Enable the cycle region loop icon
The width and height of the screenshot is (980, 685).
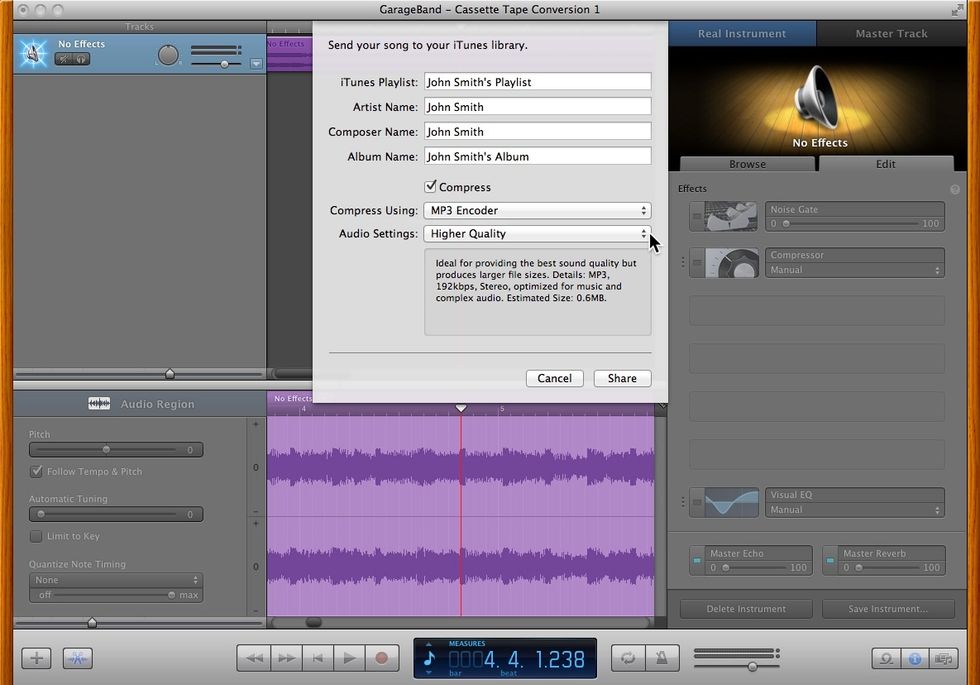(x=628, y=658)
